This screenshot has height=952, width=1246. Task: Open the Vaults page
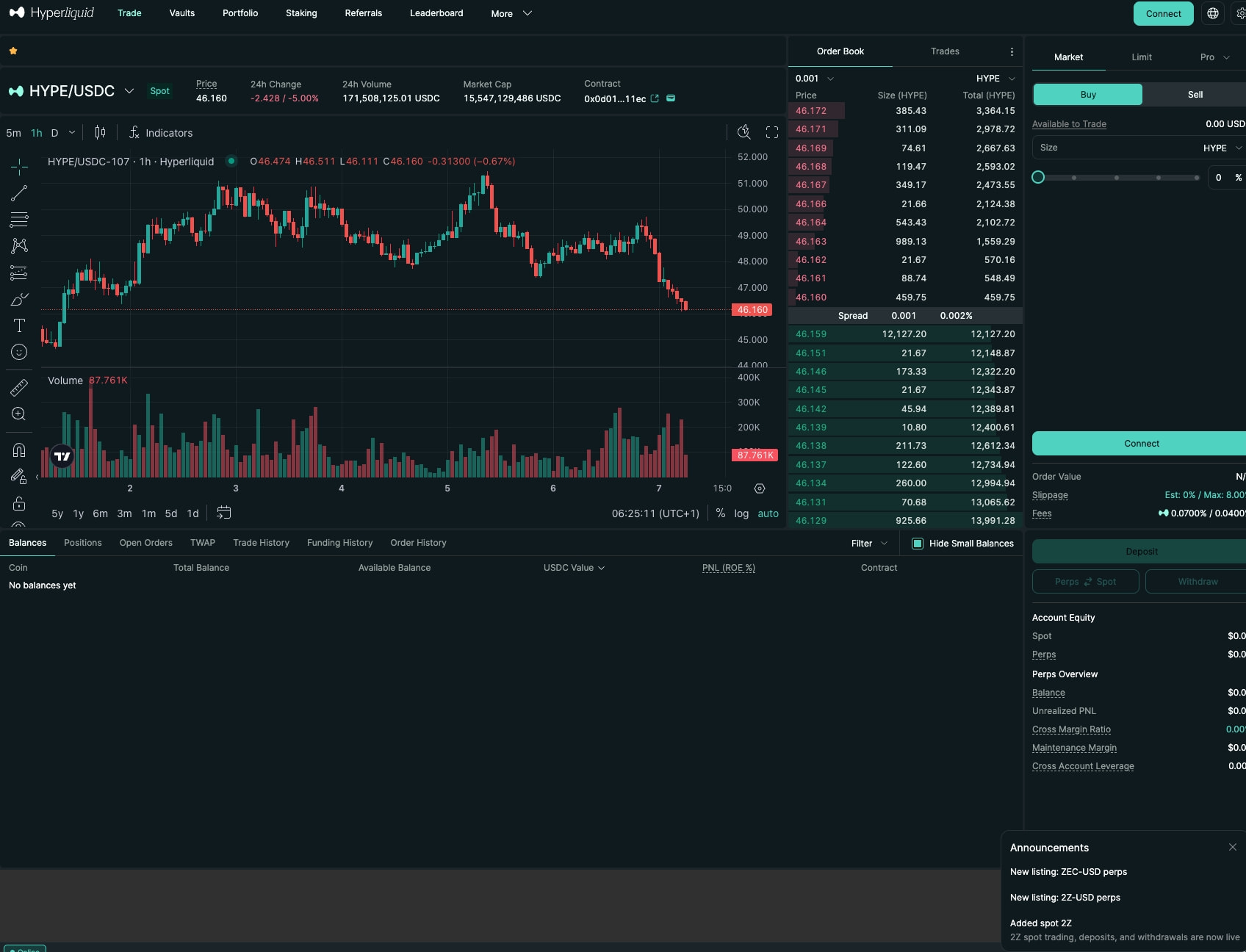[x=182, y=12]
